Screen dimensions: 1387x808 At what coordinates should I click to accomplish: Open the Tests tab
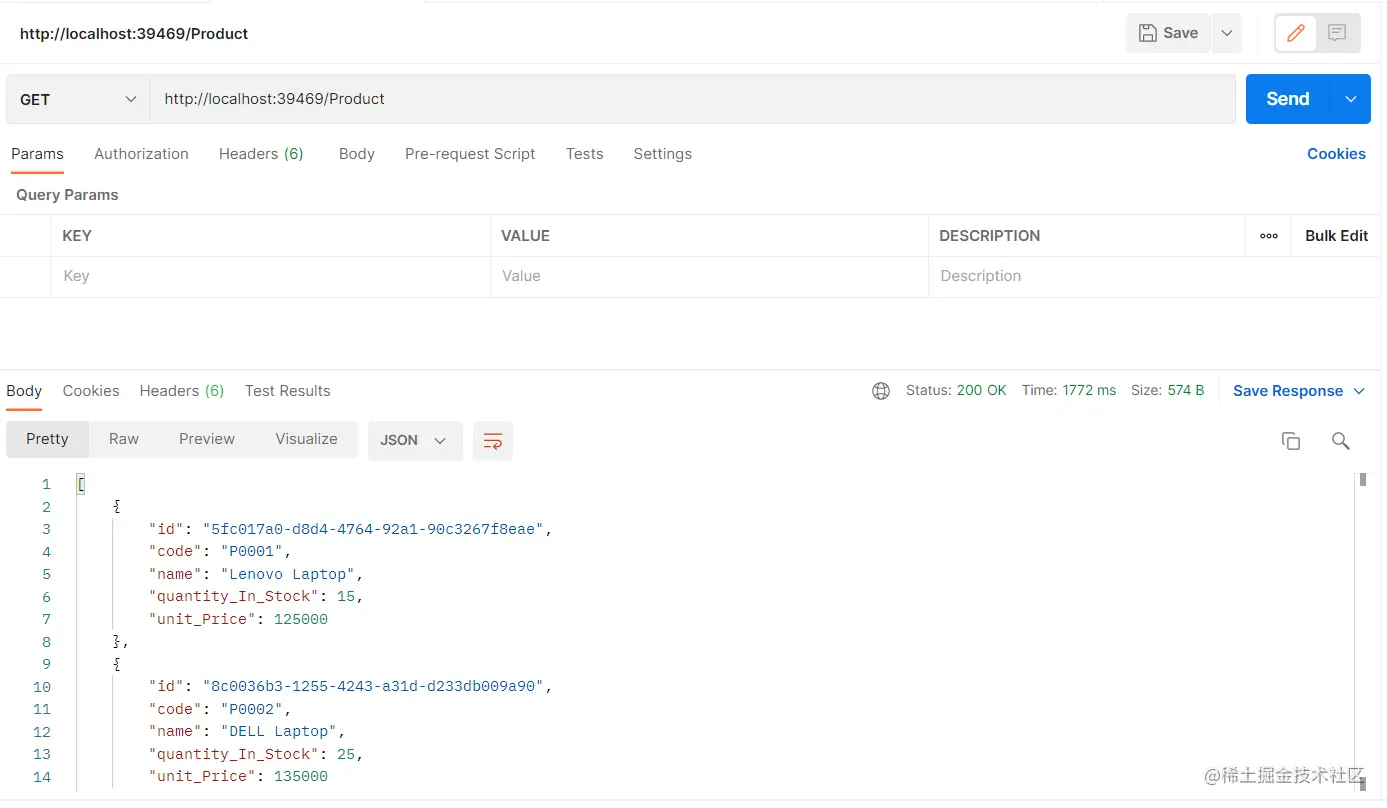click(585, 154)
